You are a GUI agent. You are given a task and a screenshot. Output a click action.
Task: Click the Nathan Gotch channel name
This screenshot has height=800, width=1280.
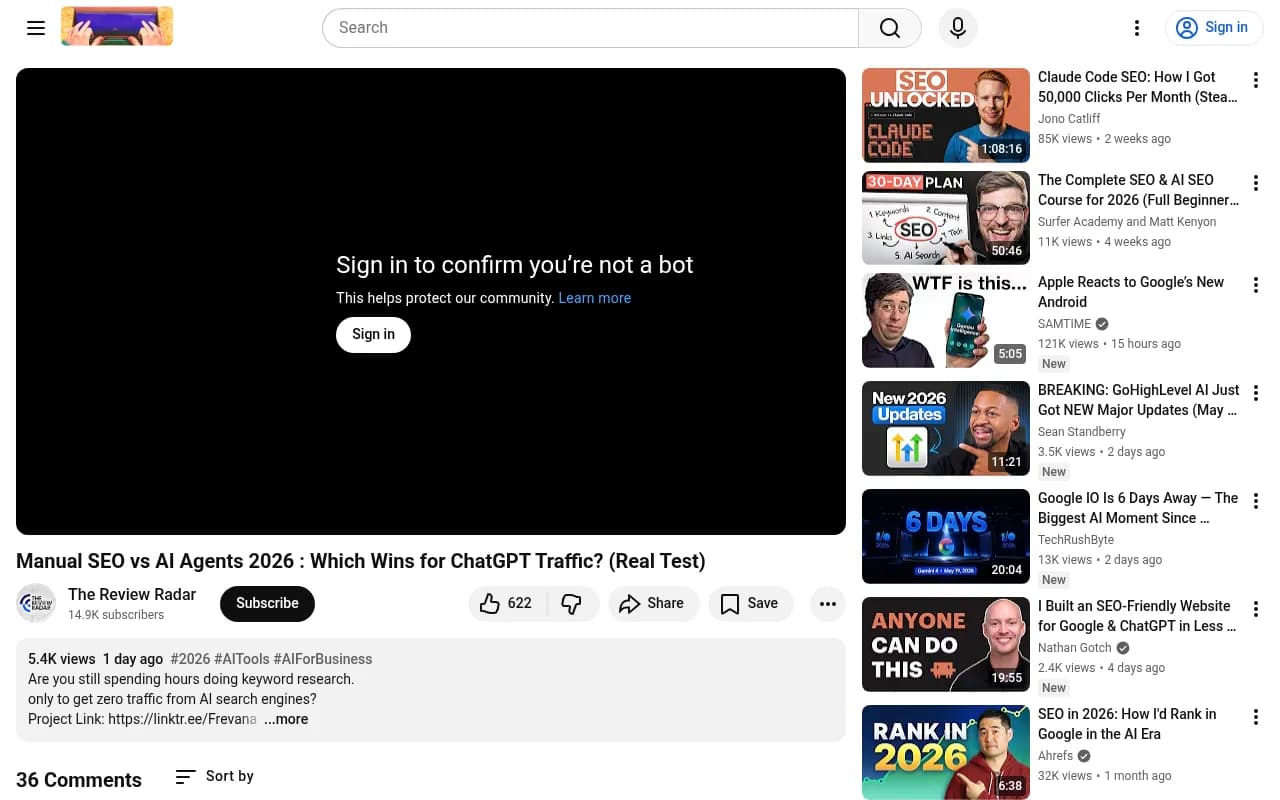coord(1075,648)
